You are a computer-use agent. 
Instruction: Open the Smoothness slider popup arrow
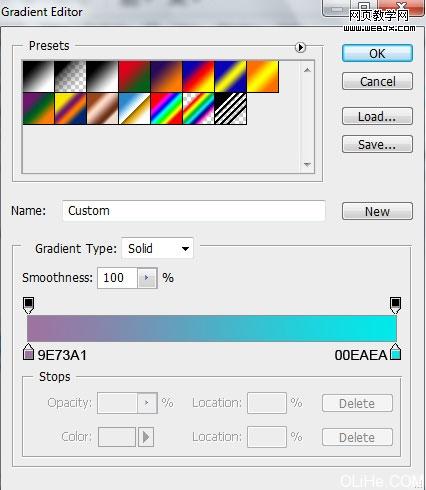[147, 278]
